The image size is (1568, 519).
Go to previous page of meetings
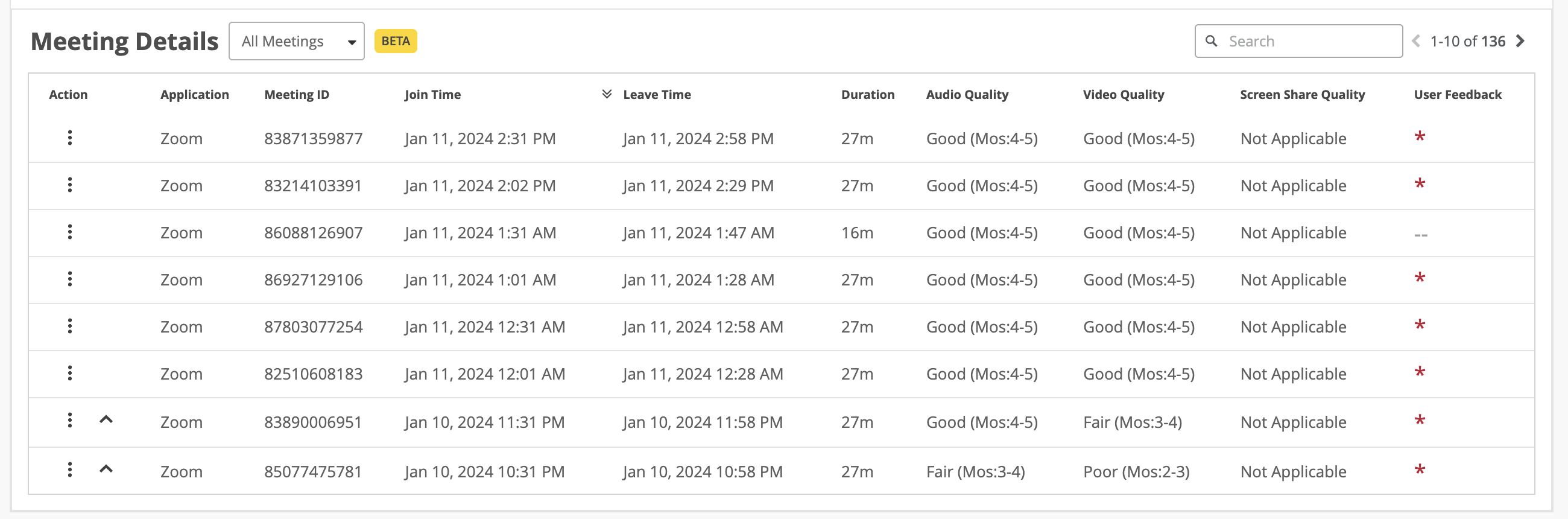[x=1416, y=42]
